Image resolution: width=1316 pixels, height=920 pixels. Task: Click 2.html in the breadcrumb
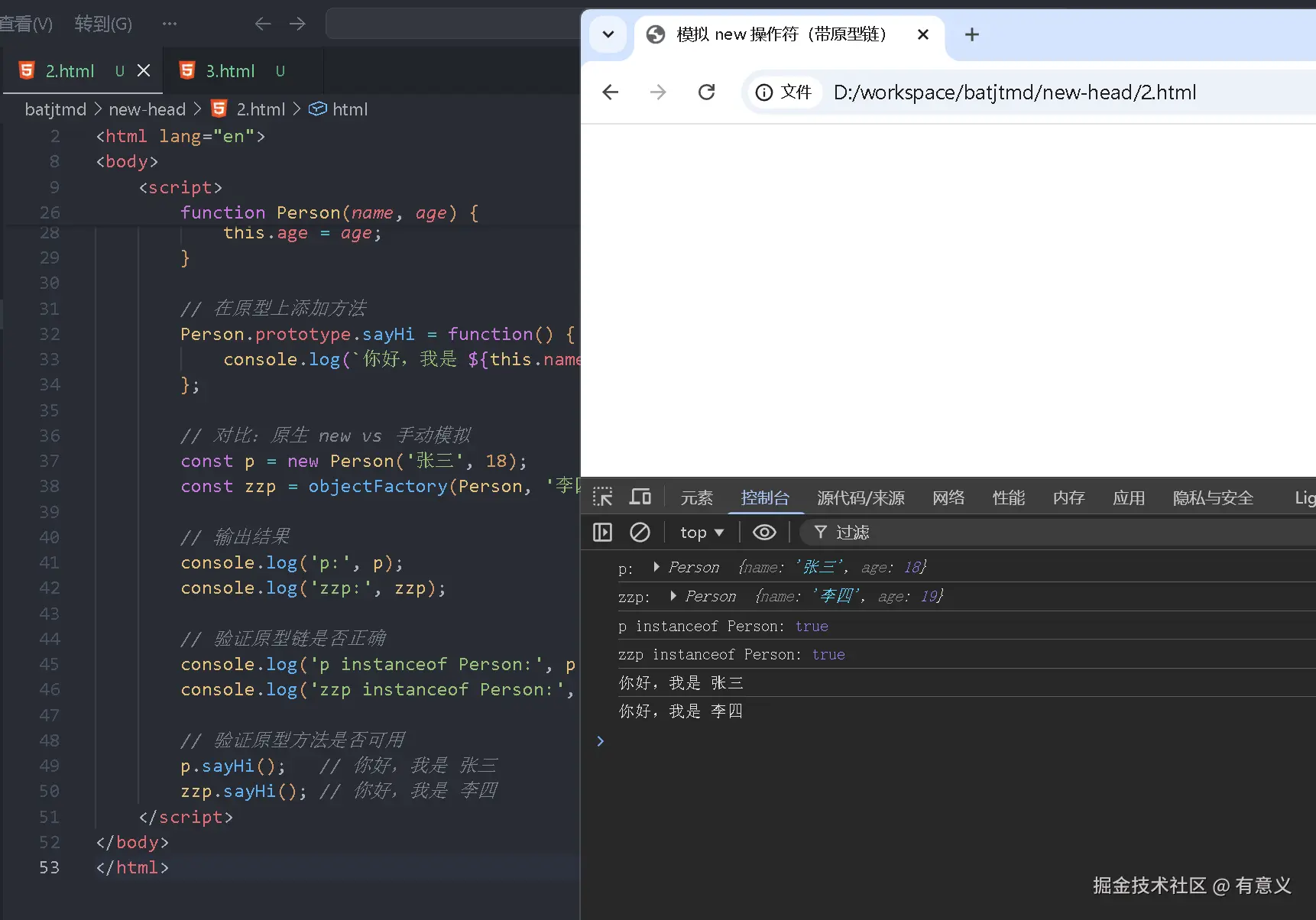point(261,109)
